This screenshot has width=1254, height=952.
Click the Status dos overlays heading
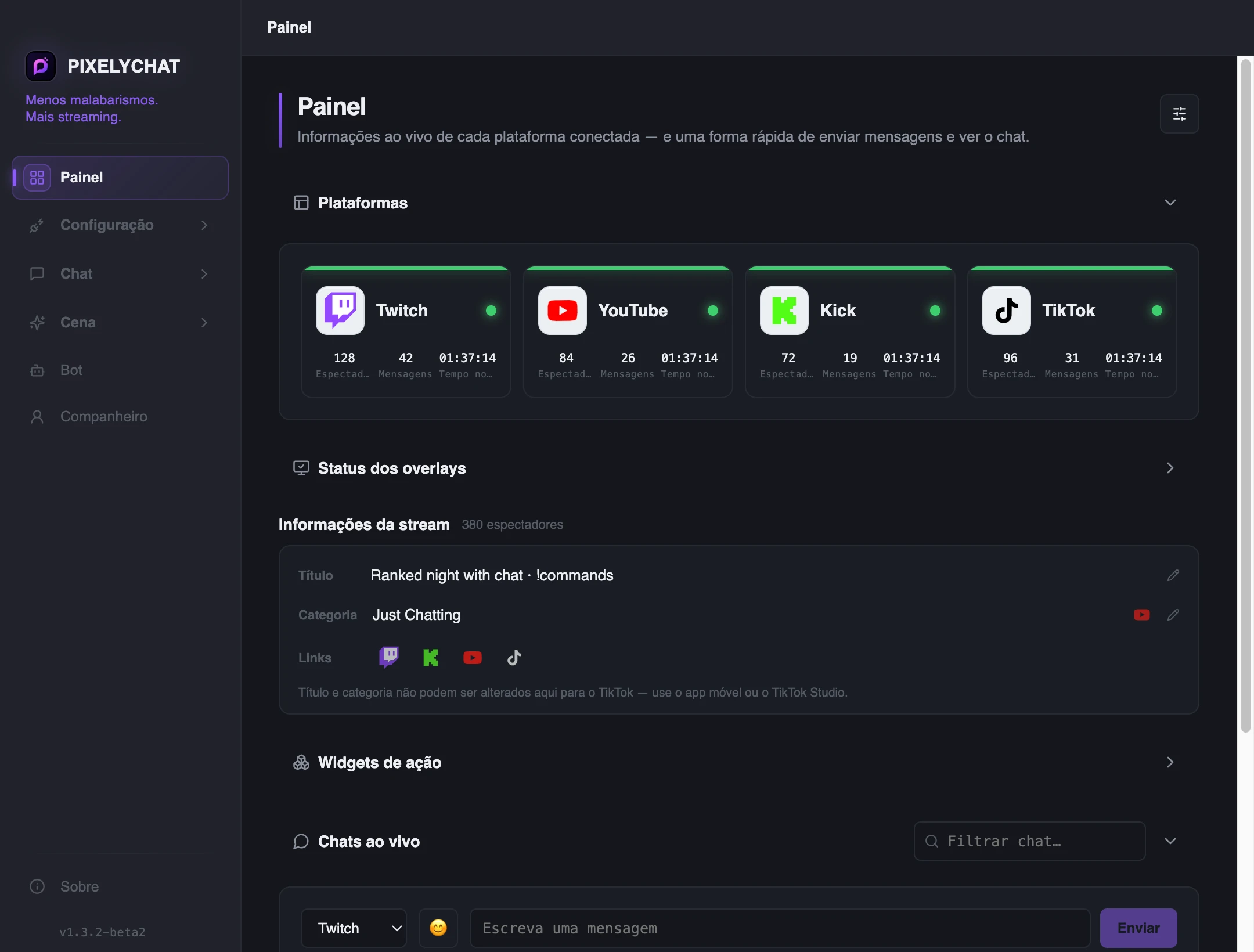392,468
